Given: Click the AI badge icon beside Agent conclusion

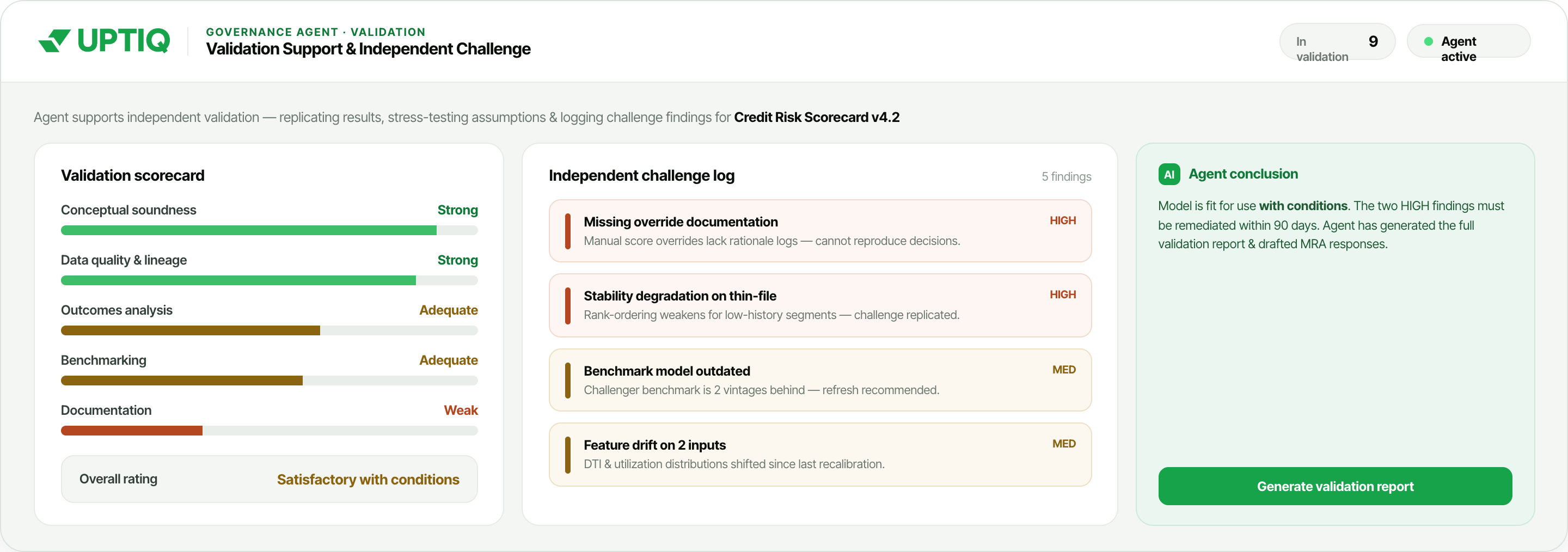Looking at the screenshot, I should [x=1169, y=175].
